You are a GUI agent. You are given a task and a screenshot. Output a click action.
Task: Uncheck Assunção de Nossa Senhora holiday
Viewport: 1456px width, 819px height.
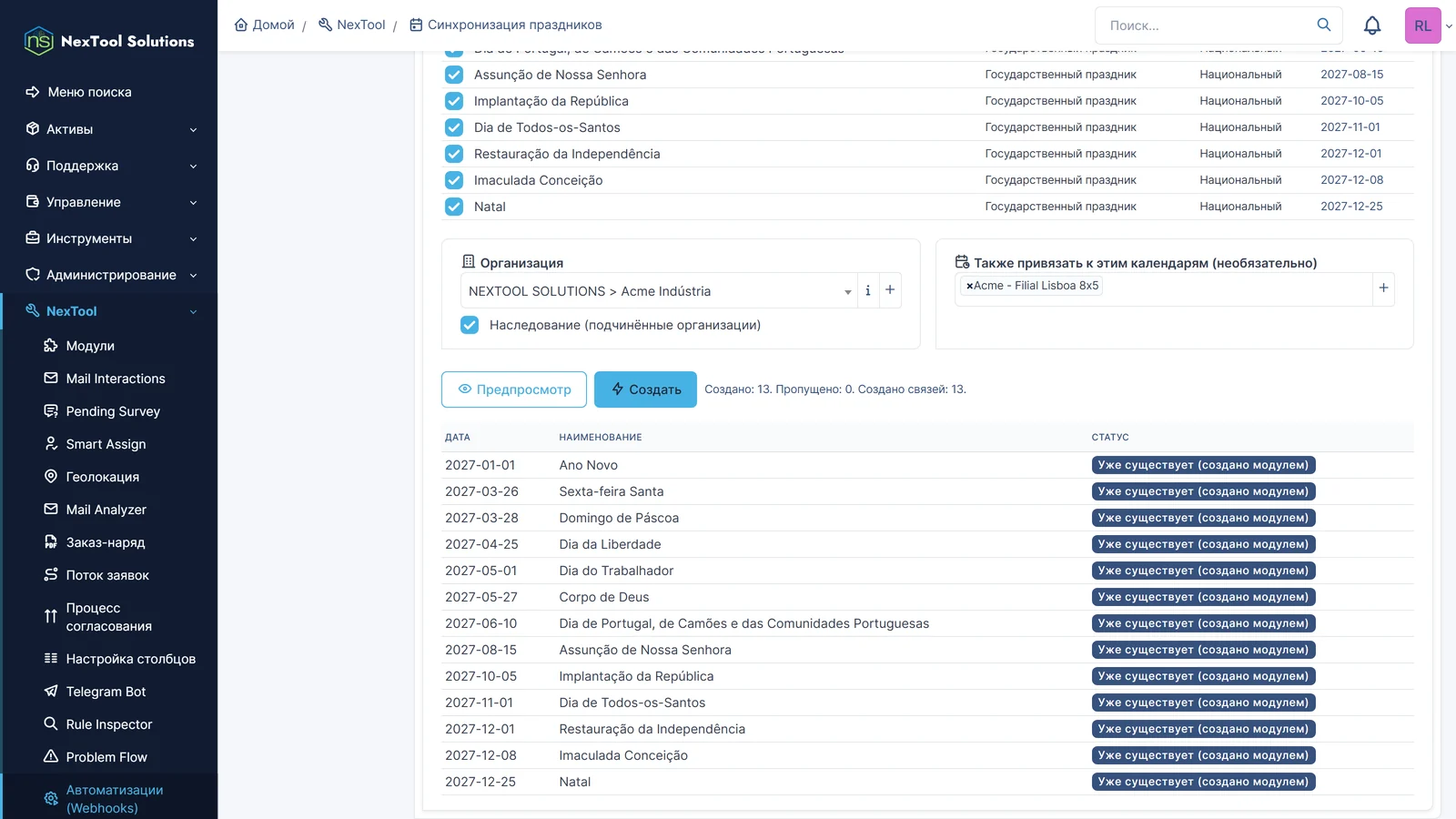454,75
